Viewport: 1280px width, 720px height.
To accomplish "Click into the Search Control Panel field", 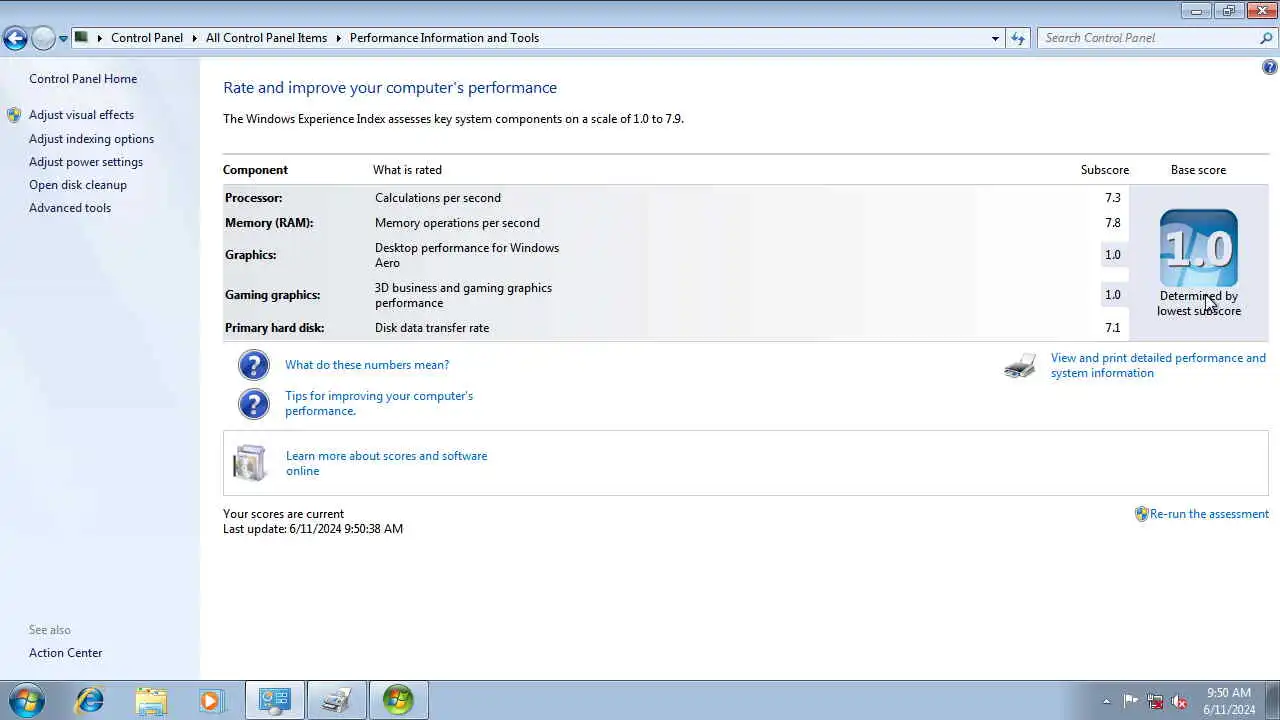I will tap(1147, 38).
